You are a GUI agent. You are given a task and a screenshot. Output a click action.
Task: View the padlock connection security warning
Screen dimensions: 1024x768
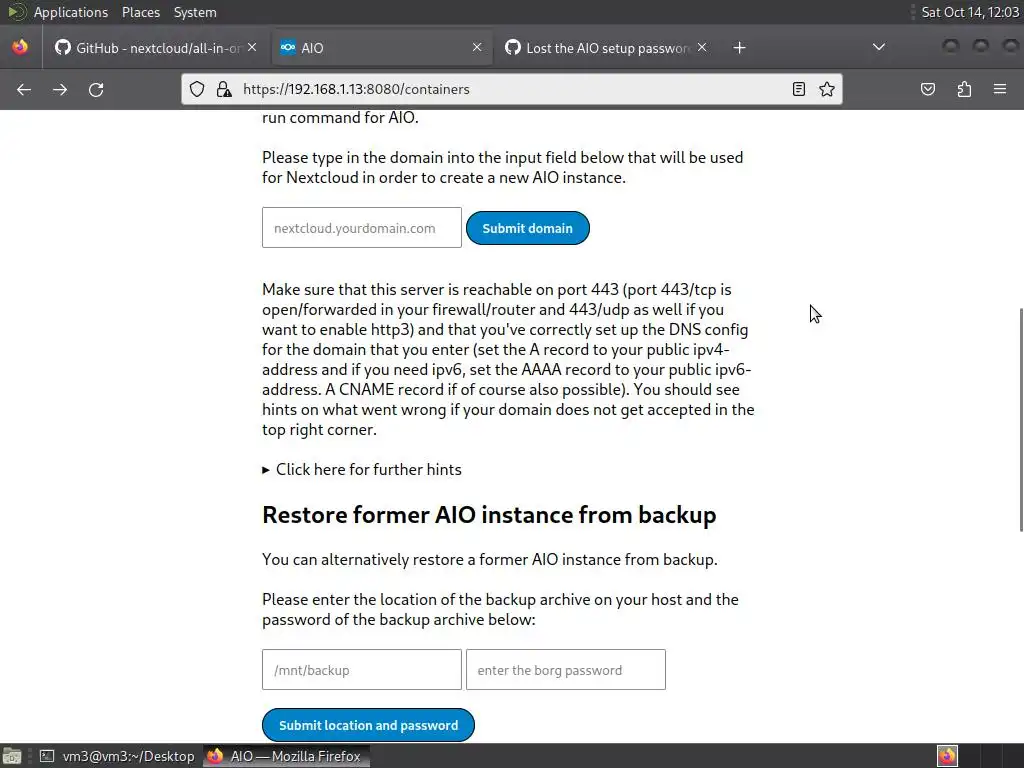(x=224, y=89)
